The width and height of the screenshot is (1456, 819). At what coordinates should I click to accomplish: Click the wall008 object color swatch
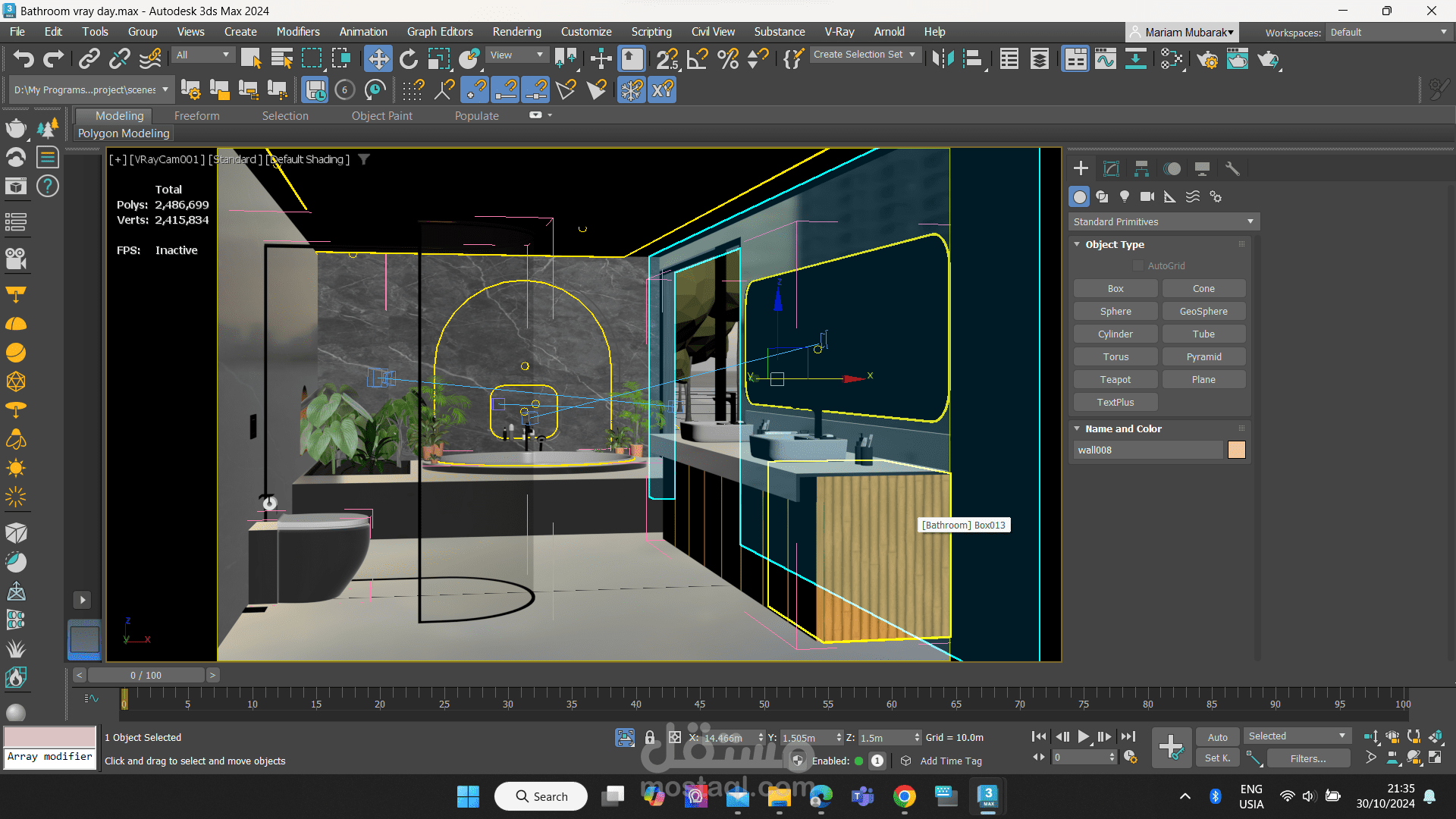click(1236, 450)
